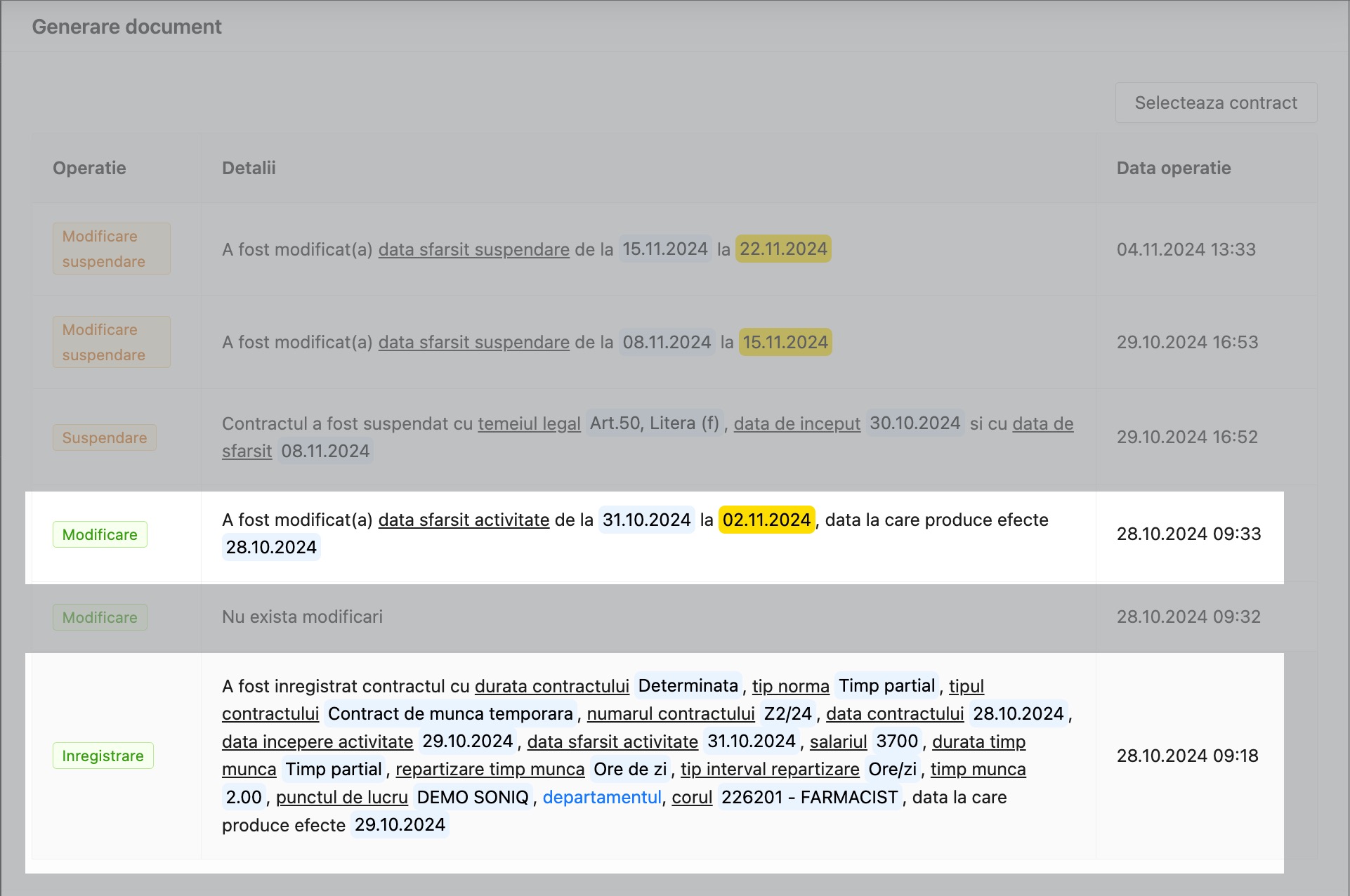
Task: Click the Determinata value
Action: coord(688,685)
